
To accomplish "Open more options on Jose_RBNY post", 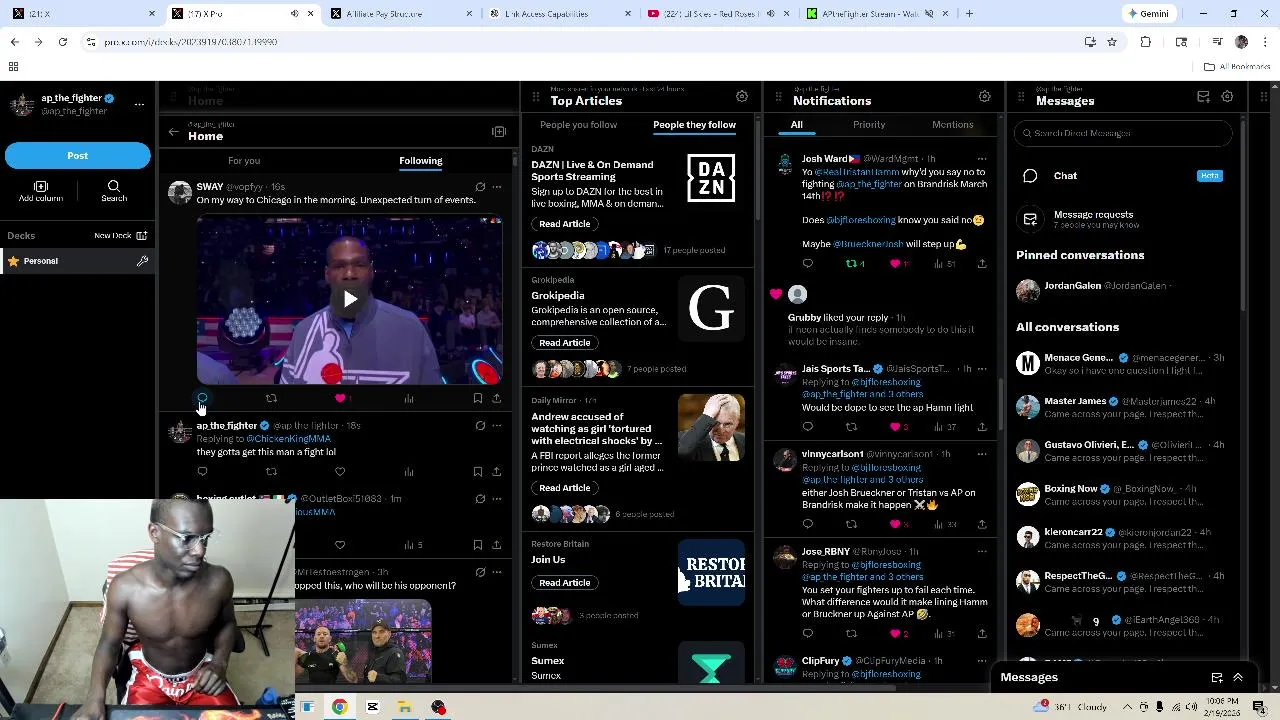I will (x=982, y=552).
